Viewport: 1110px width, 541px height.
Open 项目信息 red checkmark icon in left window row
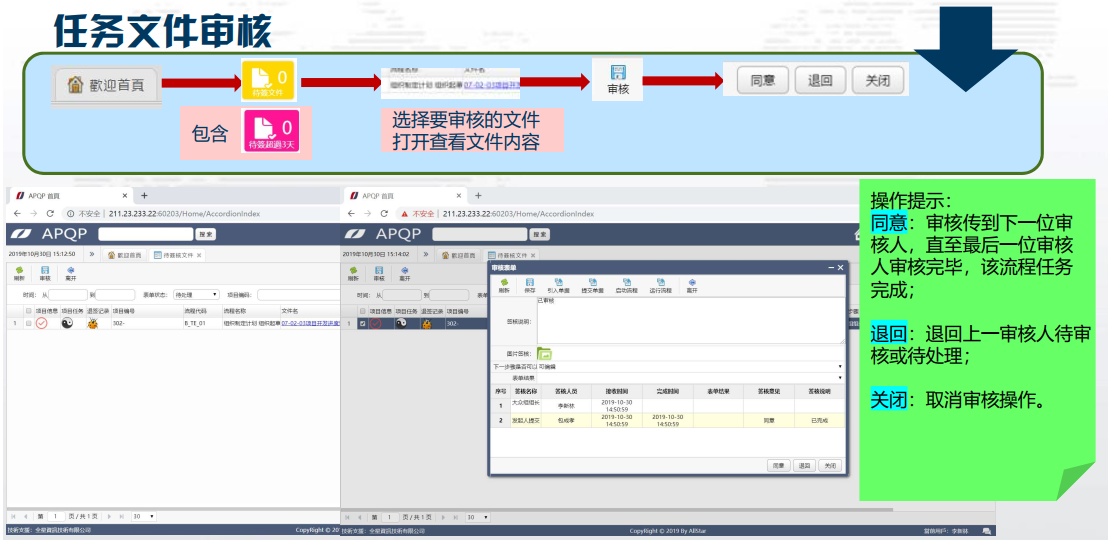point(42,323)
